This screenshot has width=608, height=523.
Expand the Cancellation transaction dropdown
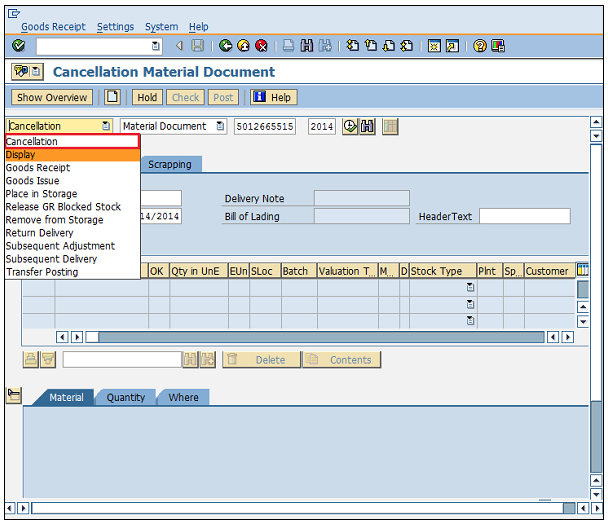pos(106,126)
